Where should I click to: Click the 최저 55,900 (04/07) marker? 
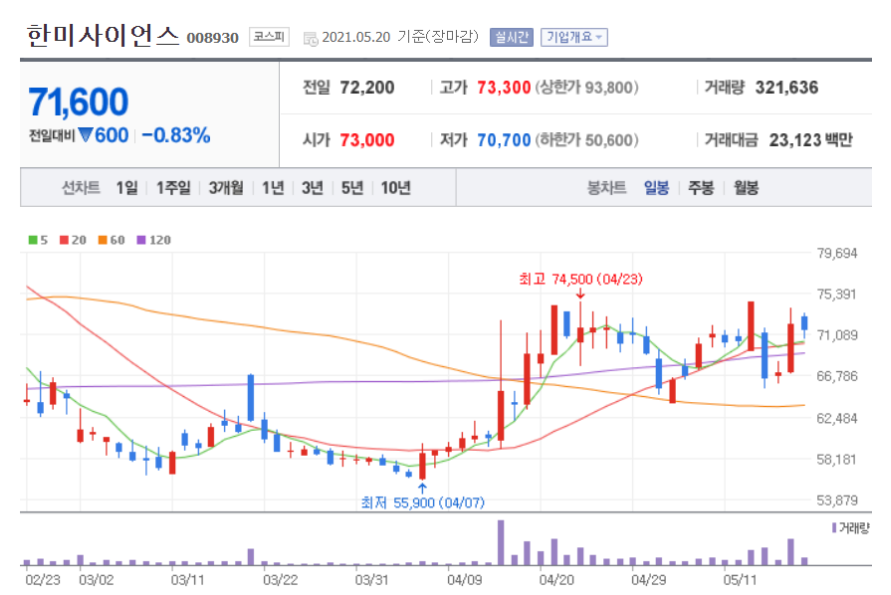point(423,502)
